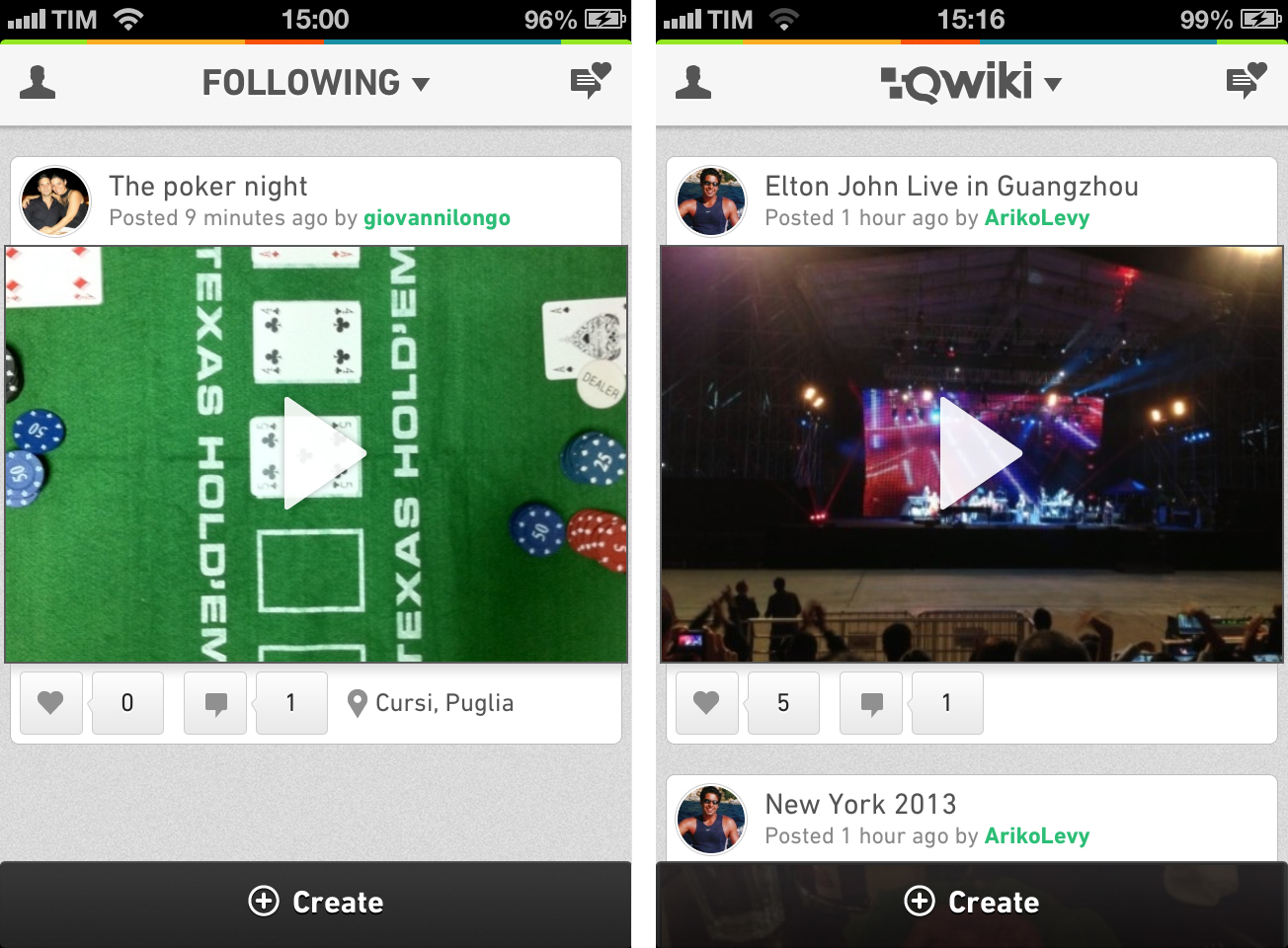Open activity notifications icon beside FOLLOWING

591,81
